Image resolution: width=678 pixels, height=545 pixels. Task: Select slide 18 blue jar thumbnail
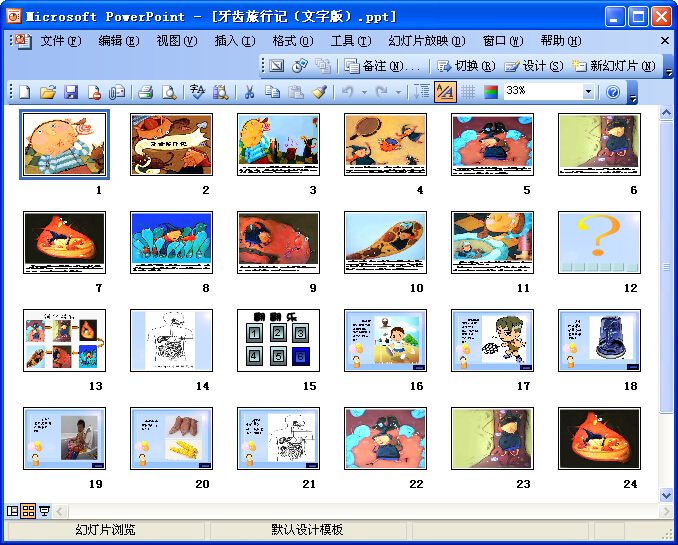(599, 340)
